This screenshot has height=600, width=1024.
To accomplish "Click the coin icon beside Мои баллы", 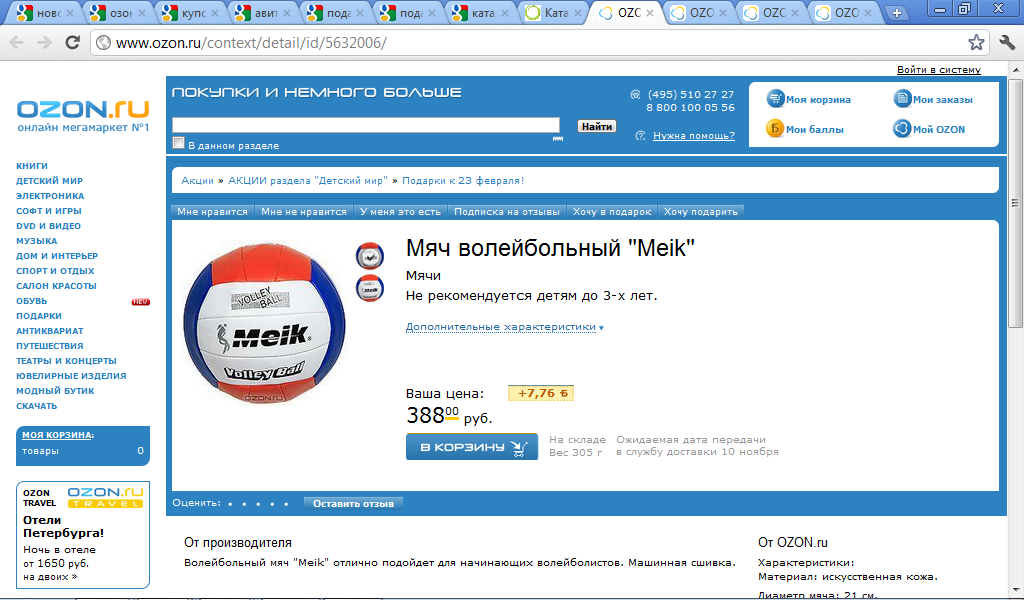I will (x=775, y=129).
